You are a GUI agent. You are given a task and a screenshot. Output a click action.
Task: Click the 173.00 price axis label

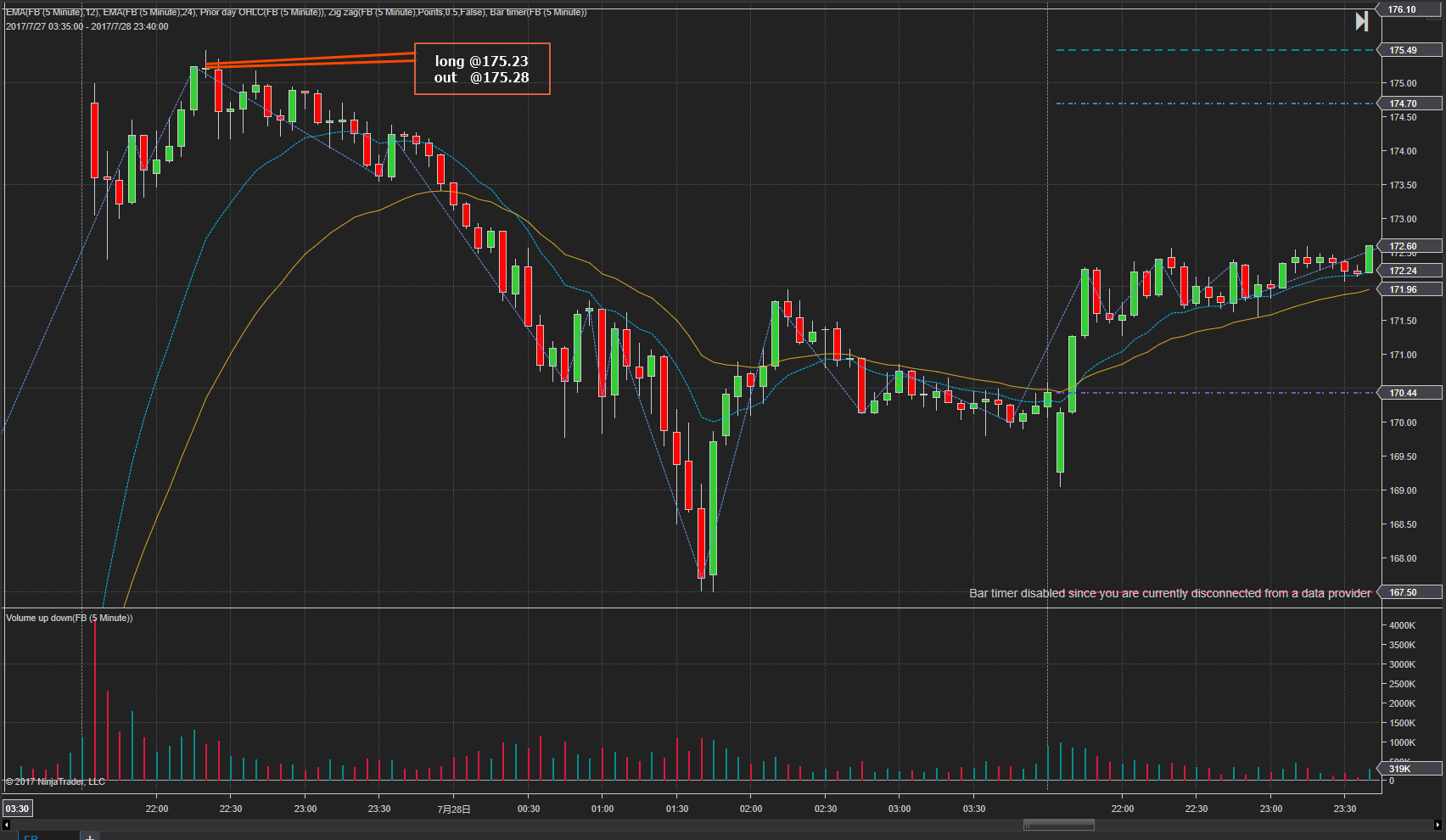pos(1403,219)
